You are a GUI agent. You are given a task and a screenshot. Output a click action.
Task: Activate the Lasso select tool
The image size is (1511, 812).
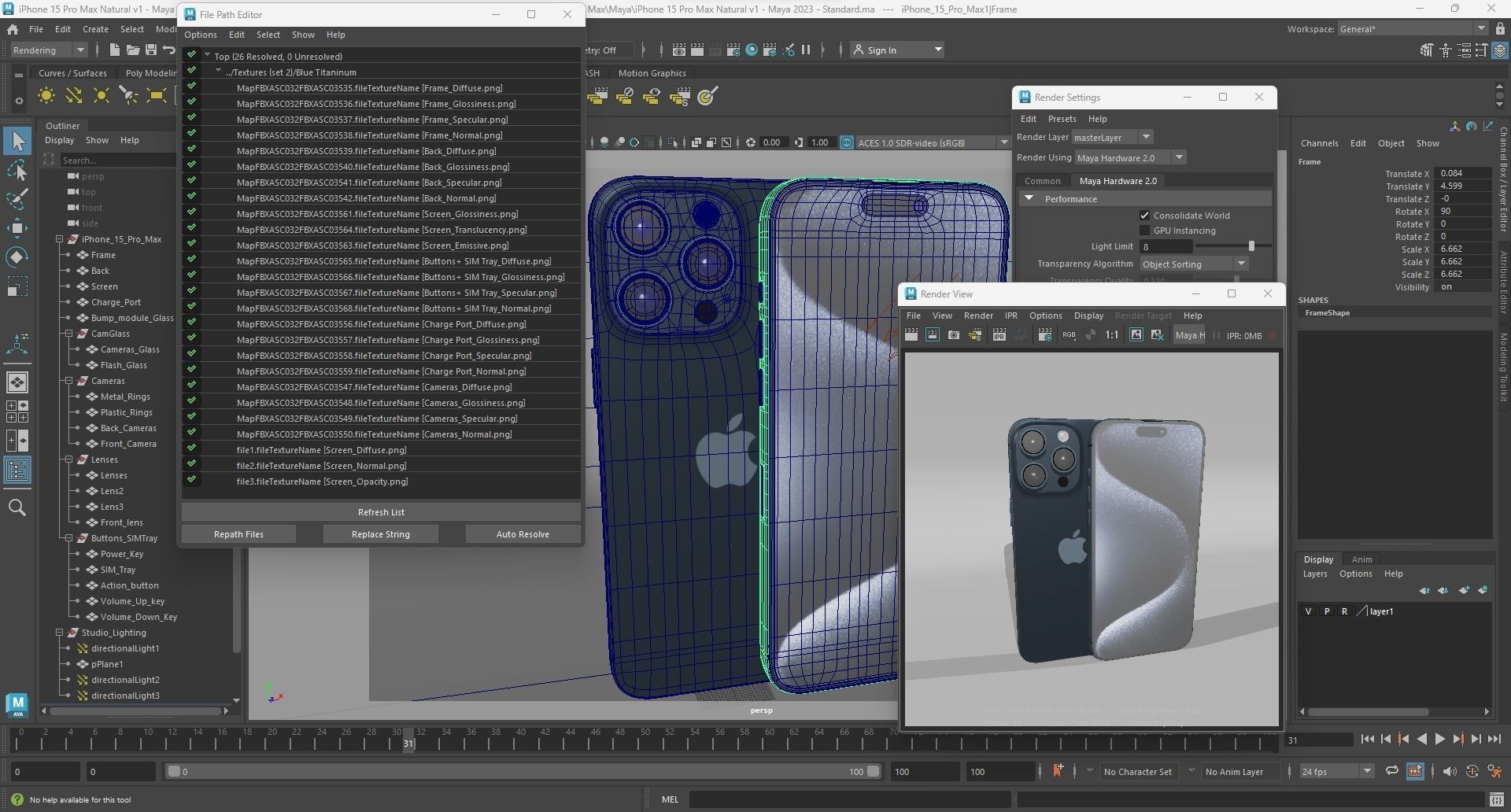pos(17,171)
